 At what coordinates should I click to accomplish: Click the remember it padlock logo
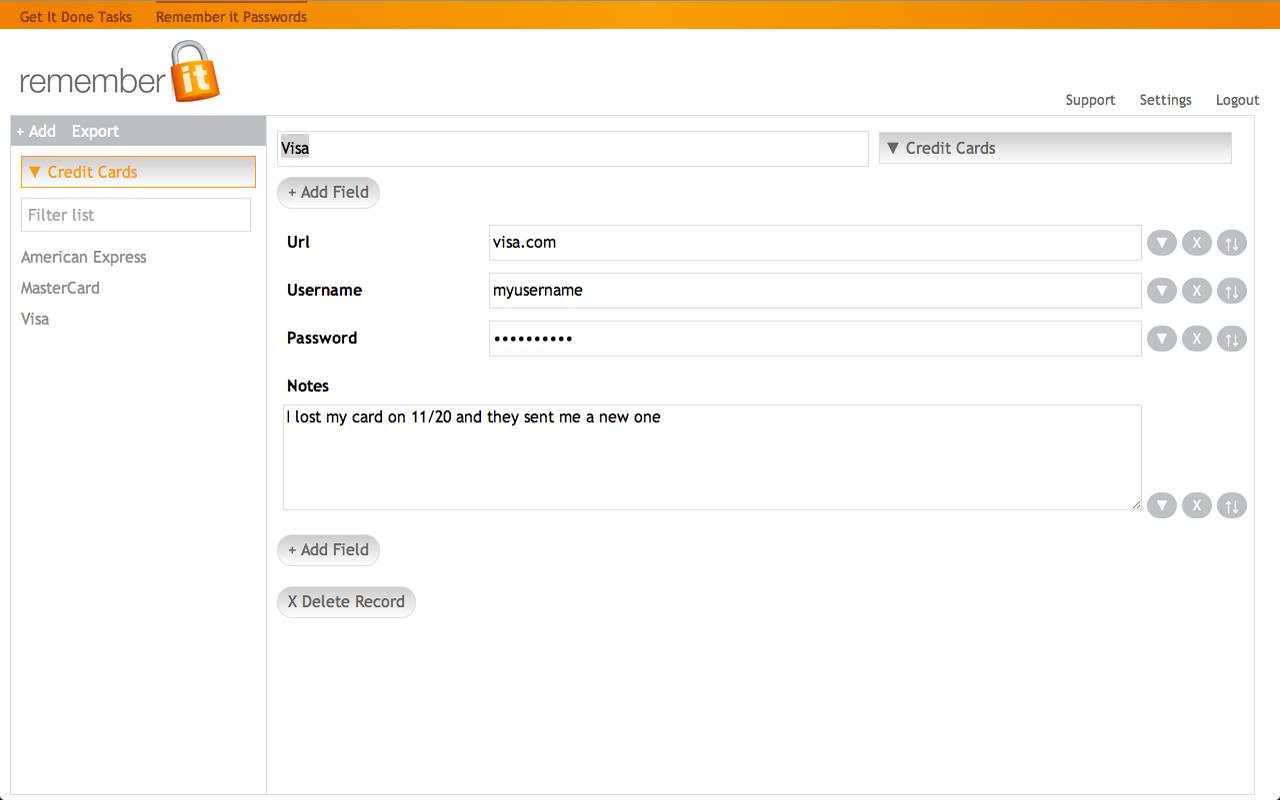119,72
